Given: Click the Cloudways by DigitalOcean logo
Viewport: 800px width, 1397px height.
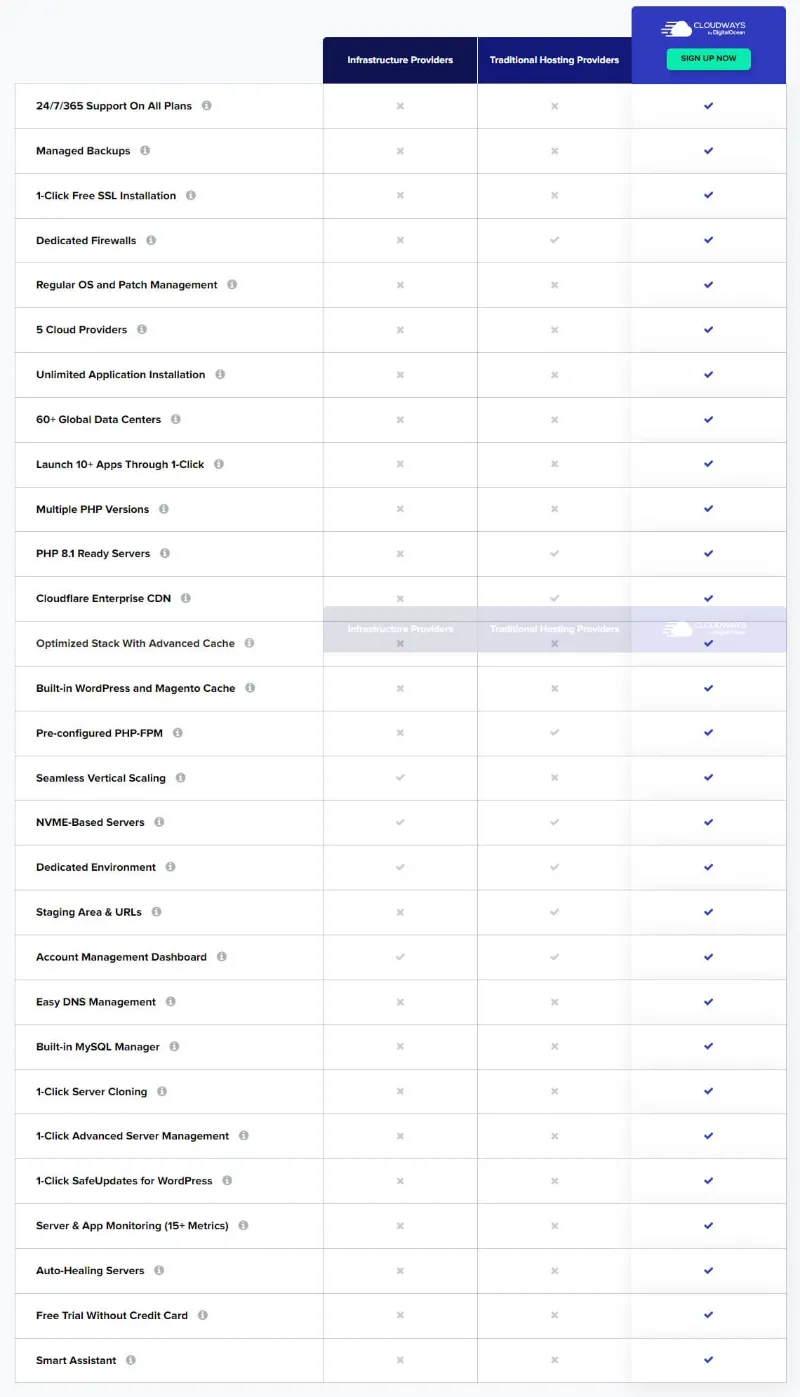Looking at the screenshot, I should [708, 27].
